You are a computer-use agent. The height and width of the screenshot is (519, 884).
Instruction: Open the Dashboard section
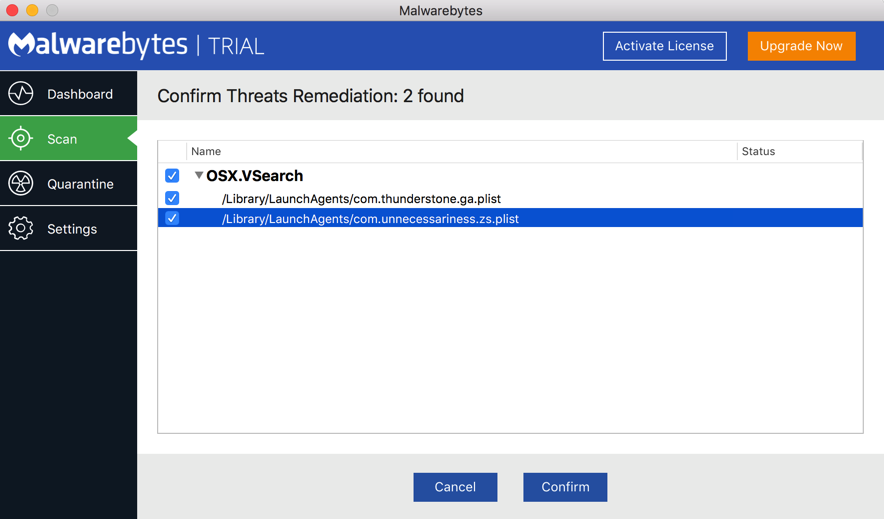(x=68, y=94)
